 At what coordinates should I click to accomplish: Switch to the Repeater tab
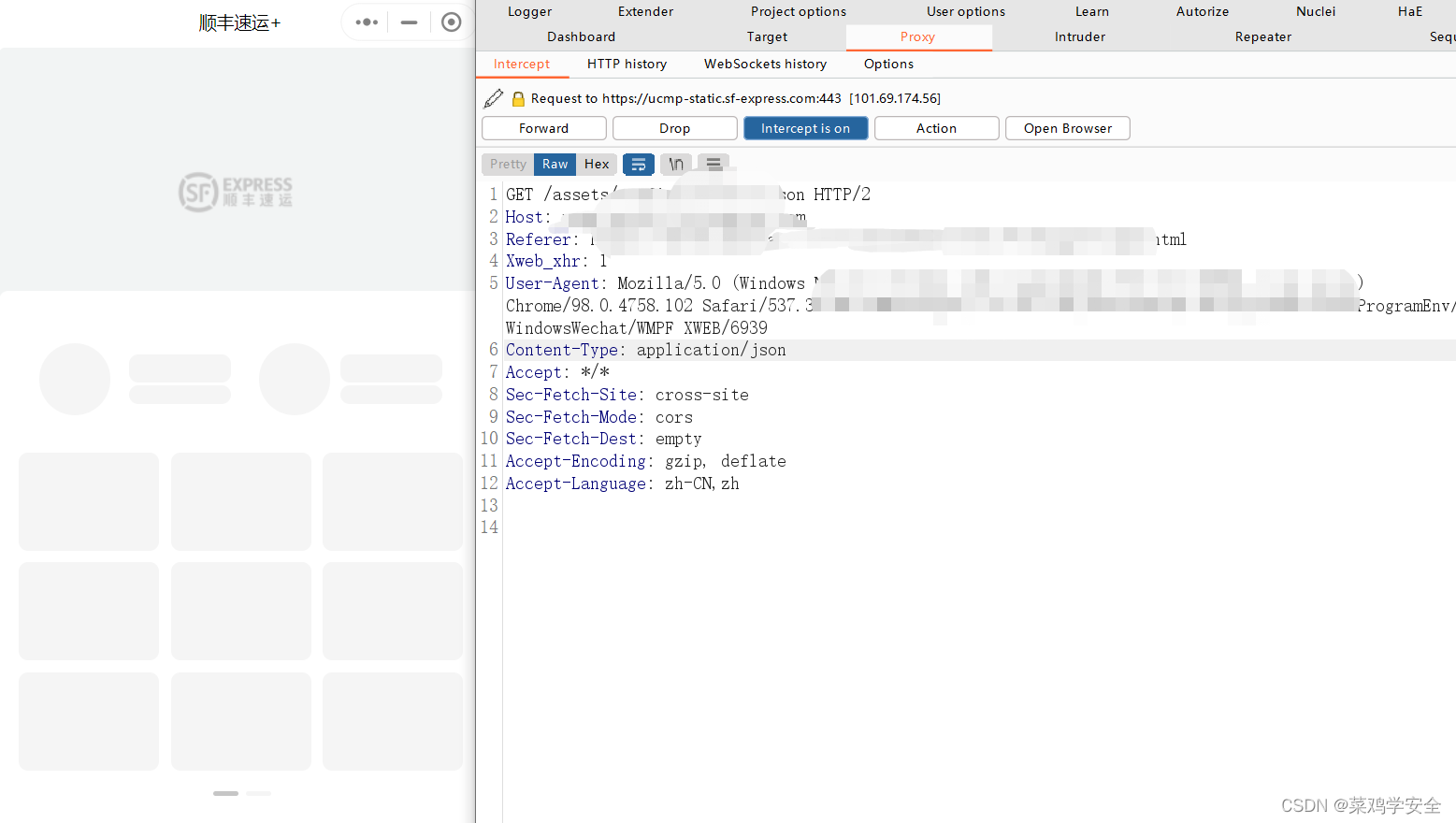(1263, 36)
